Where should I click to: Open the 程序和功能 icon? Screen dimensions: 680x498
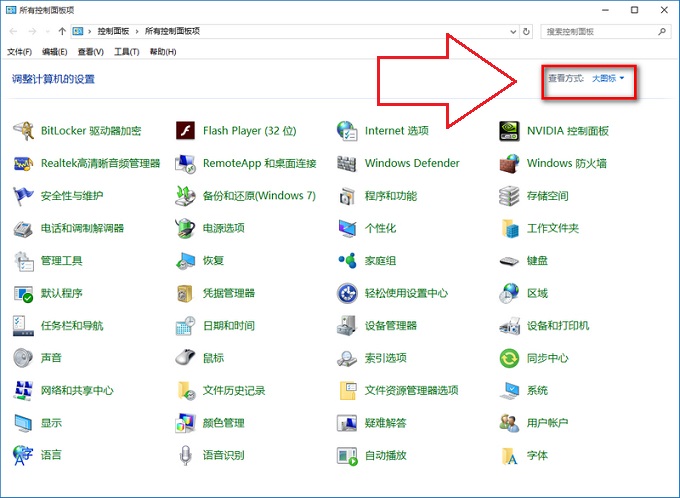click(x=347, y=196)
